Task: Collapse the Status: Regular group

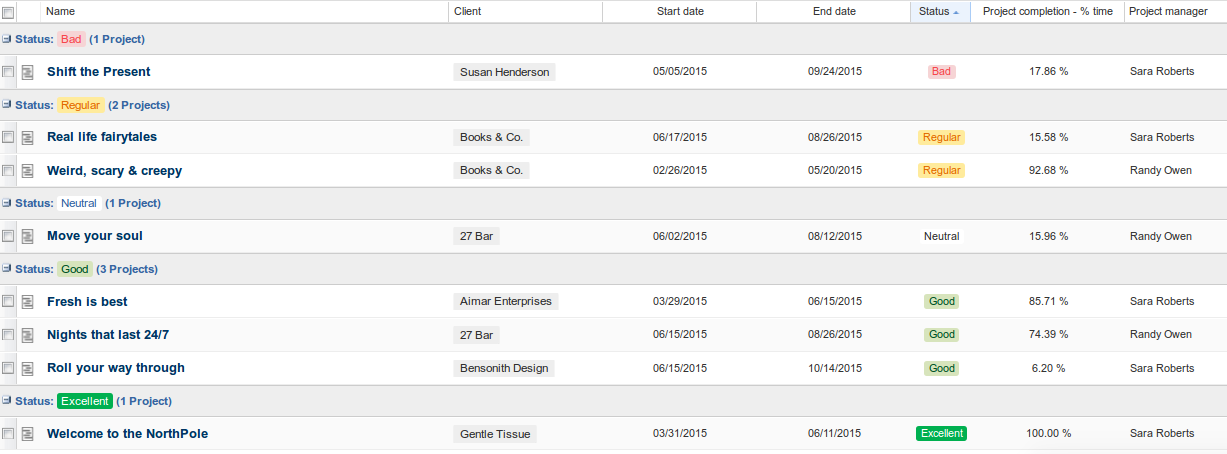Action: point(7,105)
